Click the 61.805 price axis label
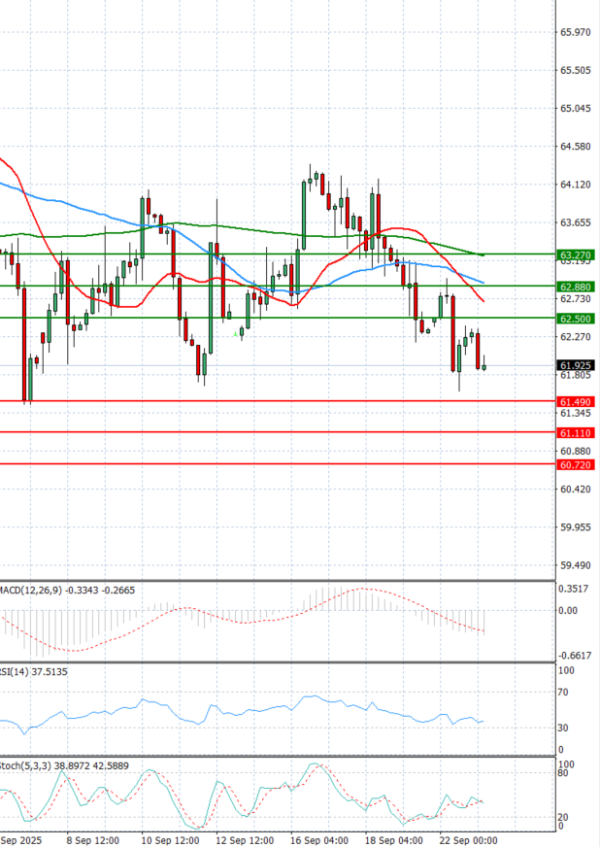This screenshot has height=847, width=600. [576, 375]
